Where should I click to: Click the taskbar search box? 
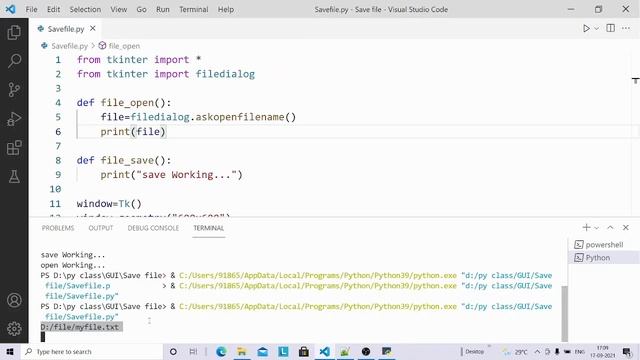[x=92, y=351]
